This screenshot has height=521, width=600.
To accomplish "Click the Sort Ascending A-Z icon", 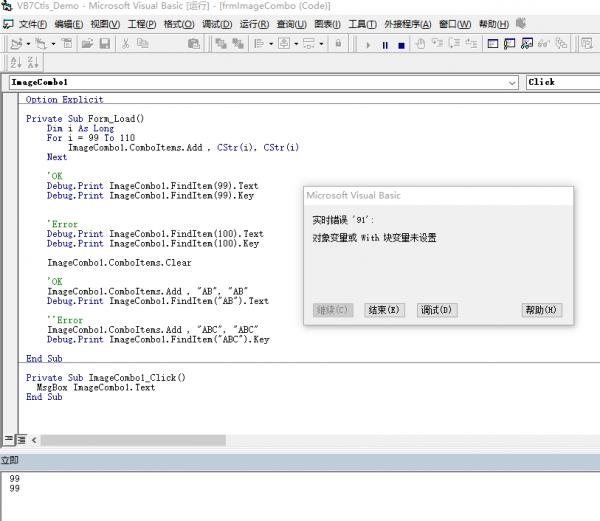I will tap(16, 62).
